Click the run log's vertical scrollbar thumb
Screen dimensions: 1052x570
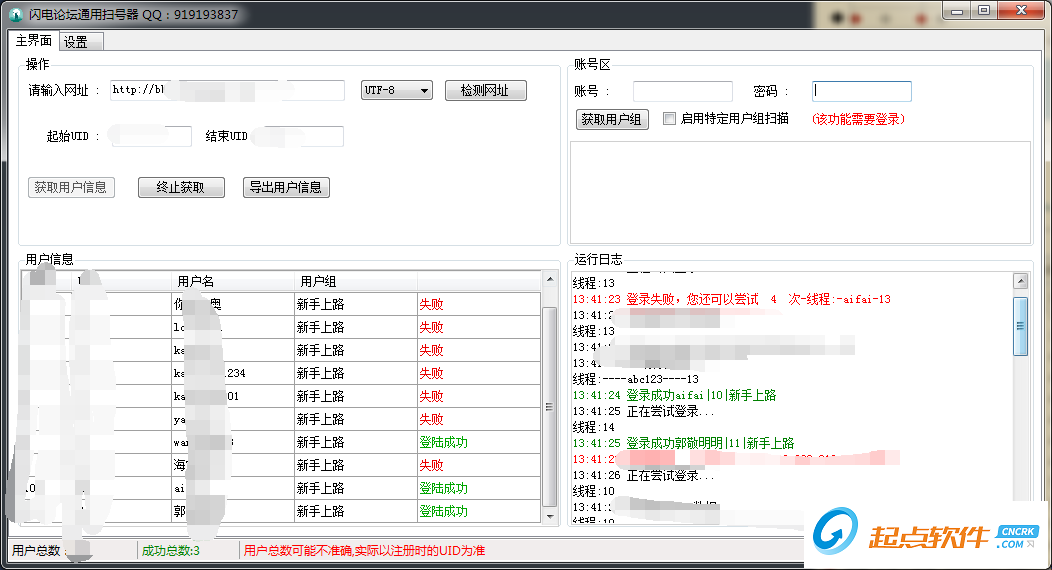tap(1020, 318)
